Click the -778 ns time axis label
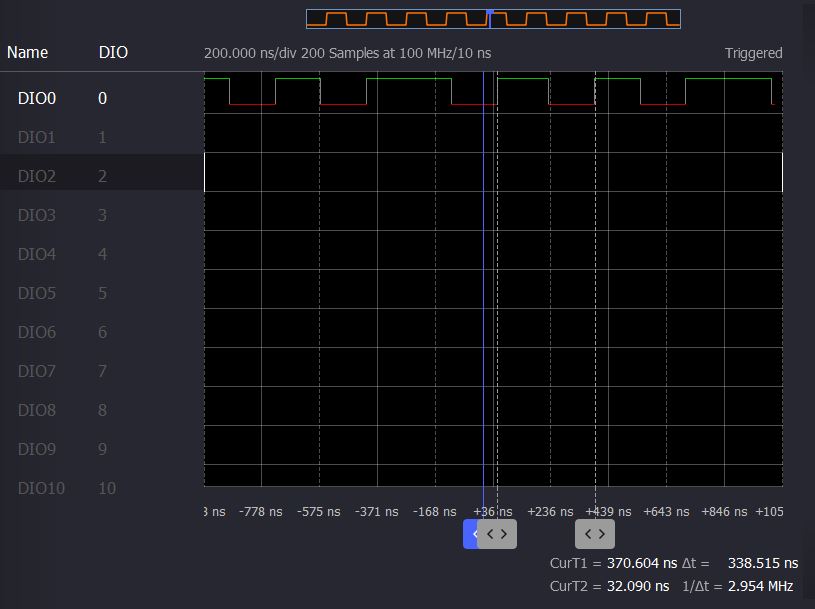Image resolution: width=815 pixels, height=609 pixels. [x=260, y=512]
